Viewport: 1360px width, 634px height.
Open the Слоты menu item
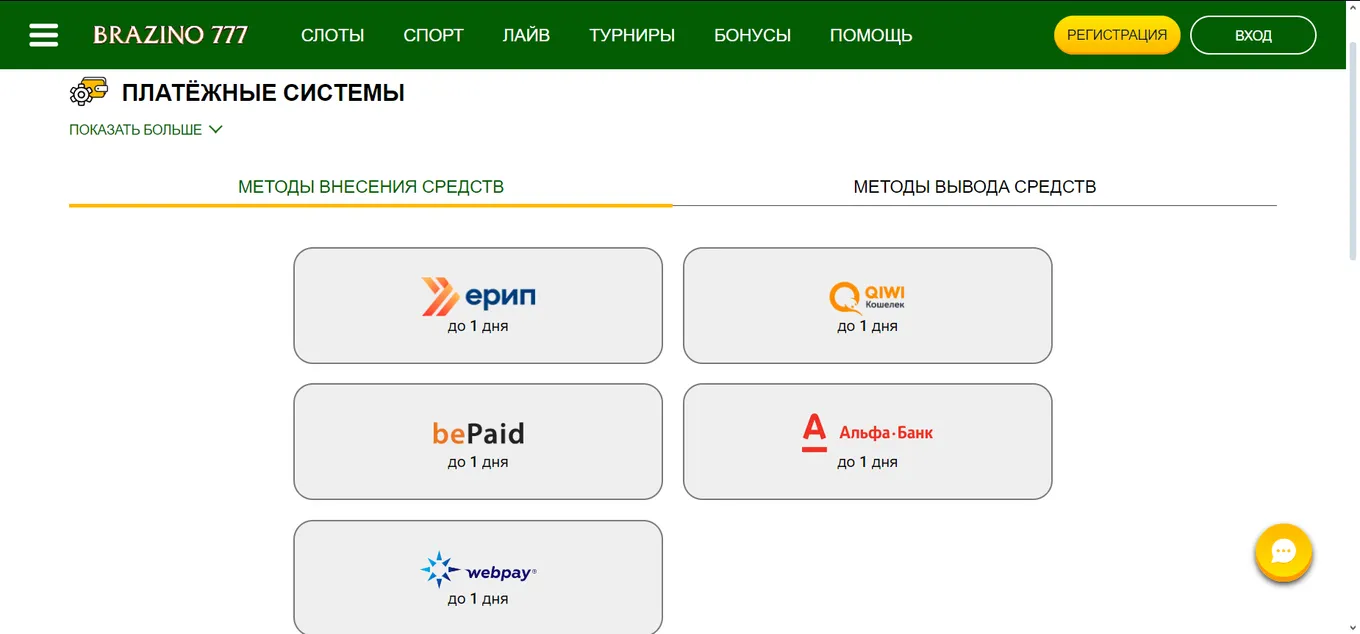click(x=333, y=35)
